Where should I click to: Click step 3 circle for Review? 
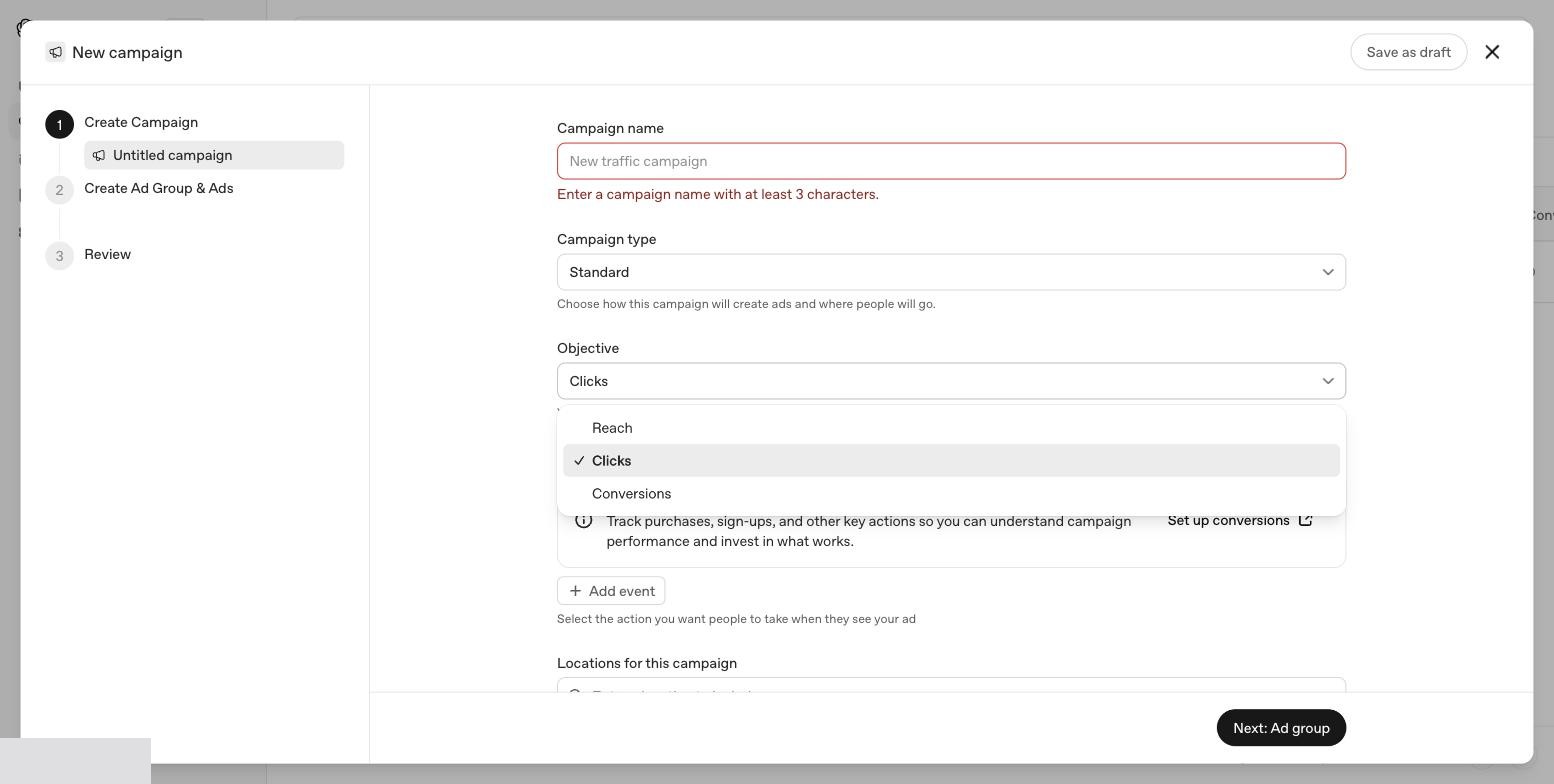pyautogui.click(x=59, y=256)
